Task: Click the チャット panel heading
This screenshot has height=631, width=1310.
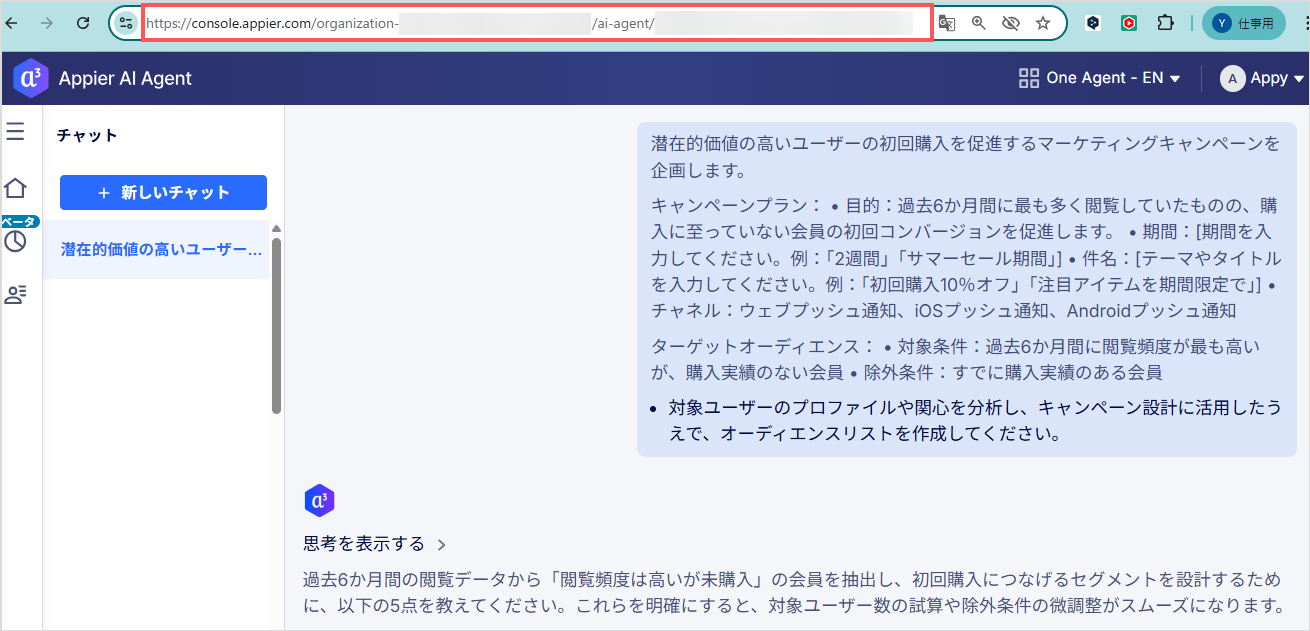Action: (x=87, y=135)
